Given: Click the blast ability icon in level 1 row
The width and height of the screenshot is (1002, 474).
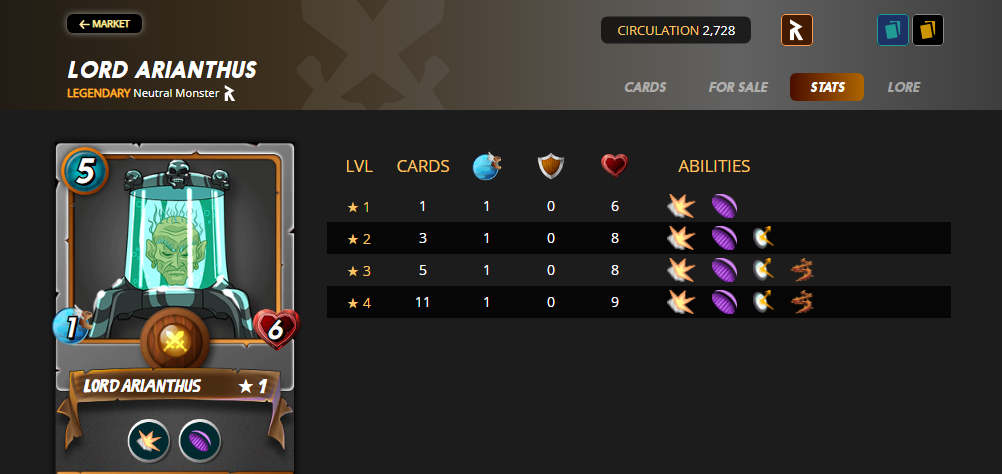Looking at the screenshot, I should point(681,206).
